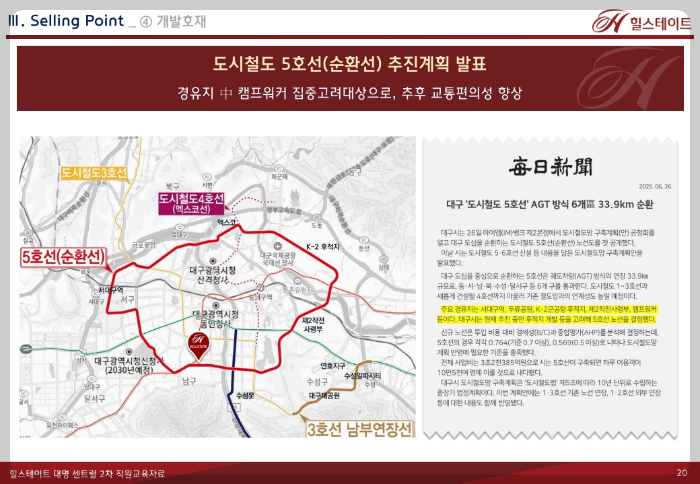Click the yellow-highlighted paragraph starting '주요 경유지는'
Screen dimensions: 700x484
[547, 314]
